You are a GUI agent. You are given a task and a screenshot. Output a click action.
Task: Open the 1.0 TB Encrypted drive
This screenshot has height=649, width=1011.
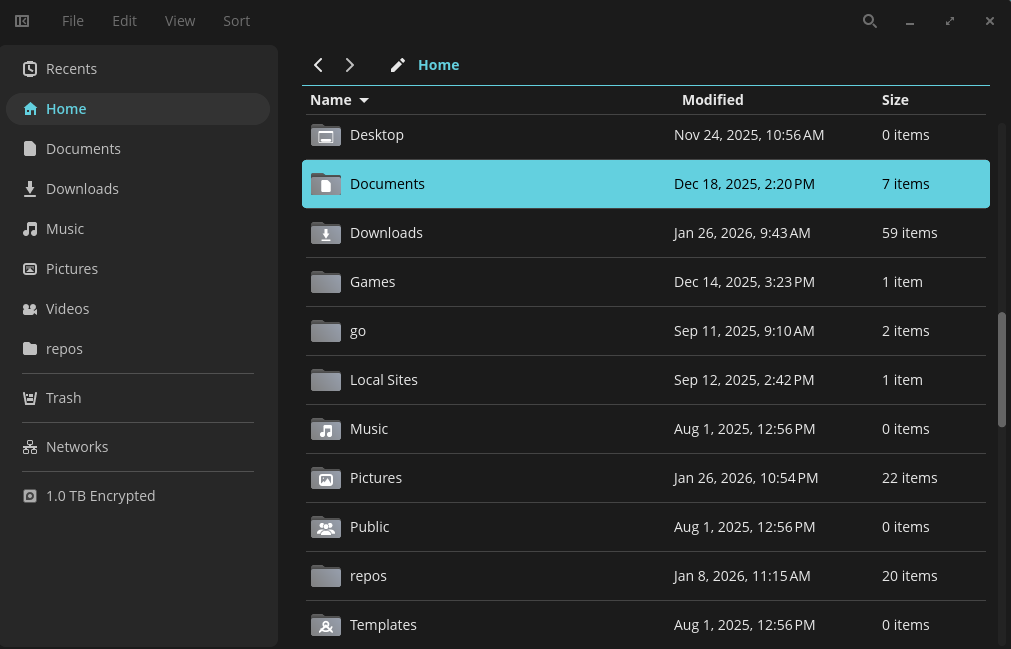[x=99, y=495]
